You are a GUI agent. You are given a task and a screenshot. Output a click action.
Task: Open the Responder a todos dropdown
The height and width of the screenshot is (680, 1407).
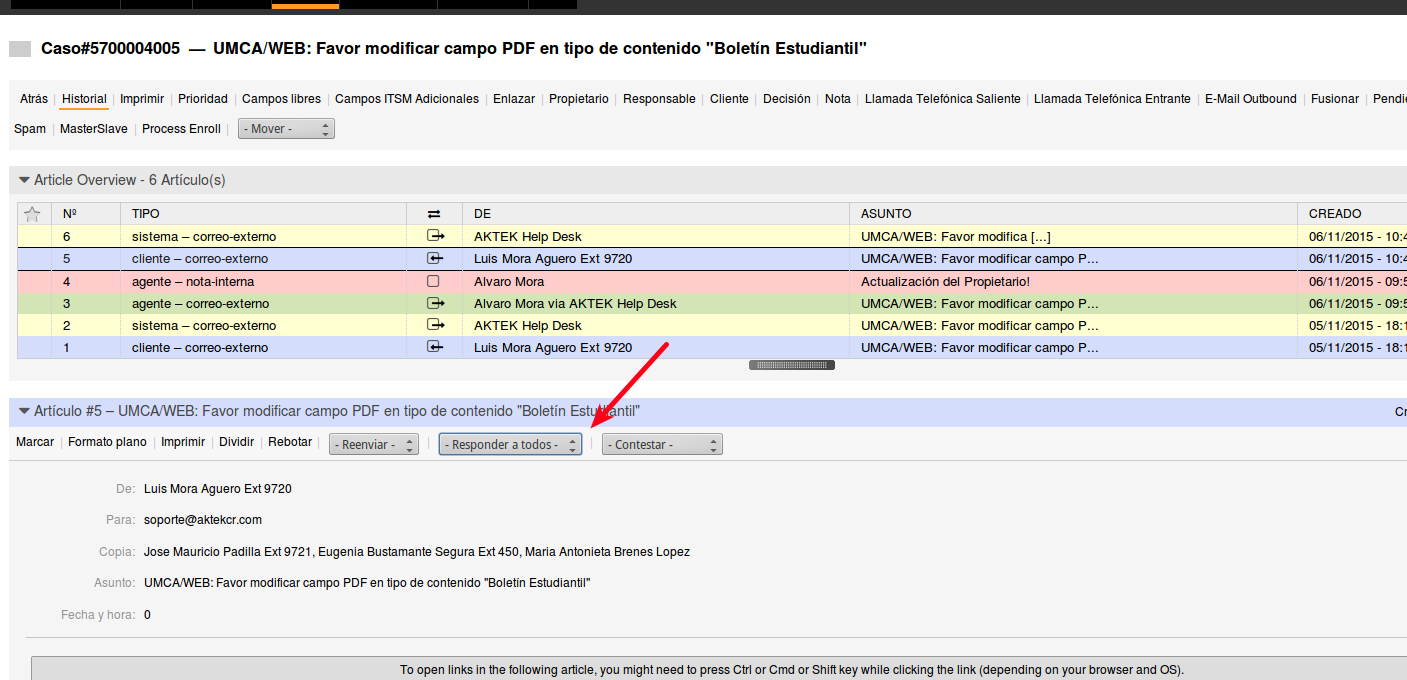pos(510,445)
